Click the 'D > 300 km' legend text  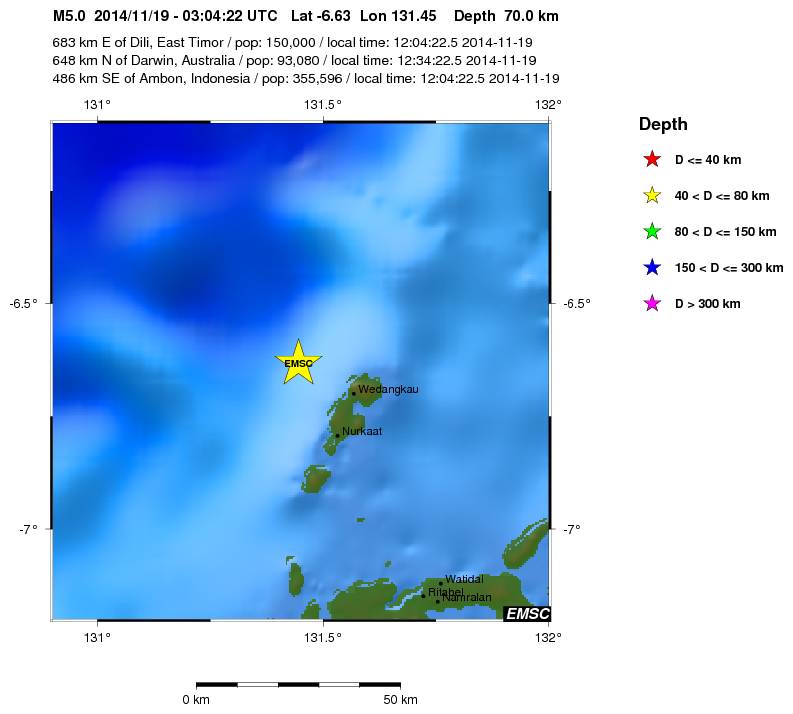point(708,304)
